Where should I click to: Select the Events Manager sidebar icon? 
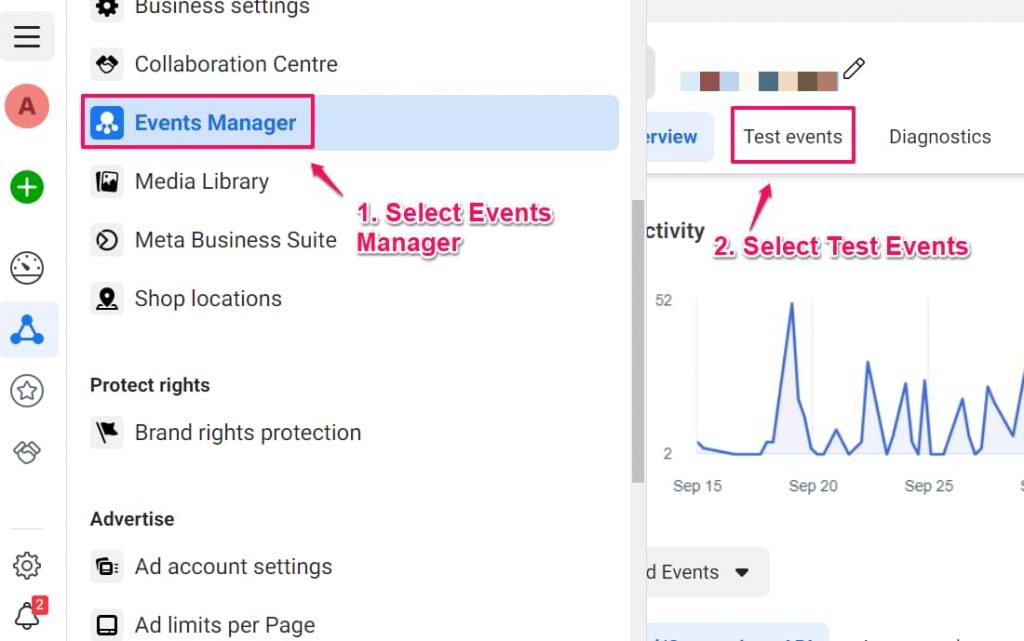coord(27,329)
